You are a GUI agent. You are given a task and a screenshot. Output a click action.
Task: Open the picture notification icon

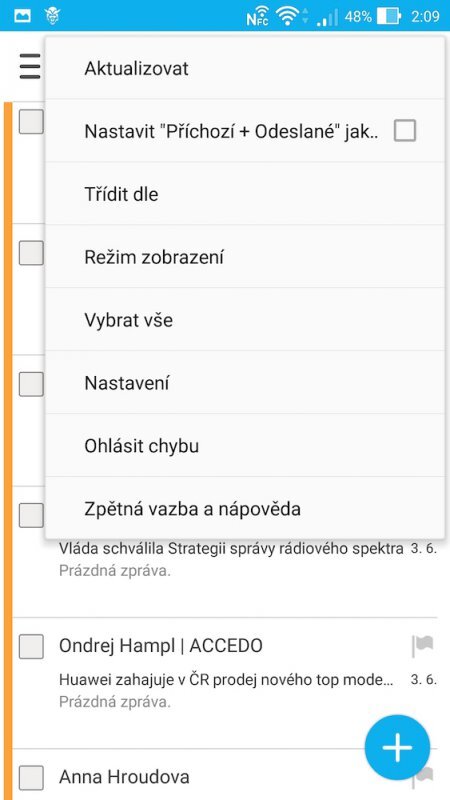[22, 16]
